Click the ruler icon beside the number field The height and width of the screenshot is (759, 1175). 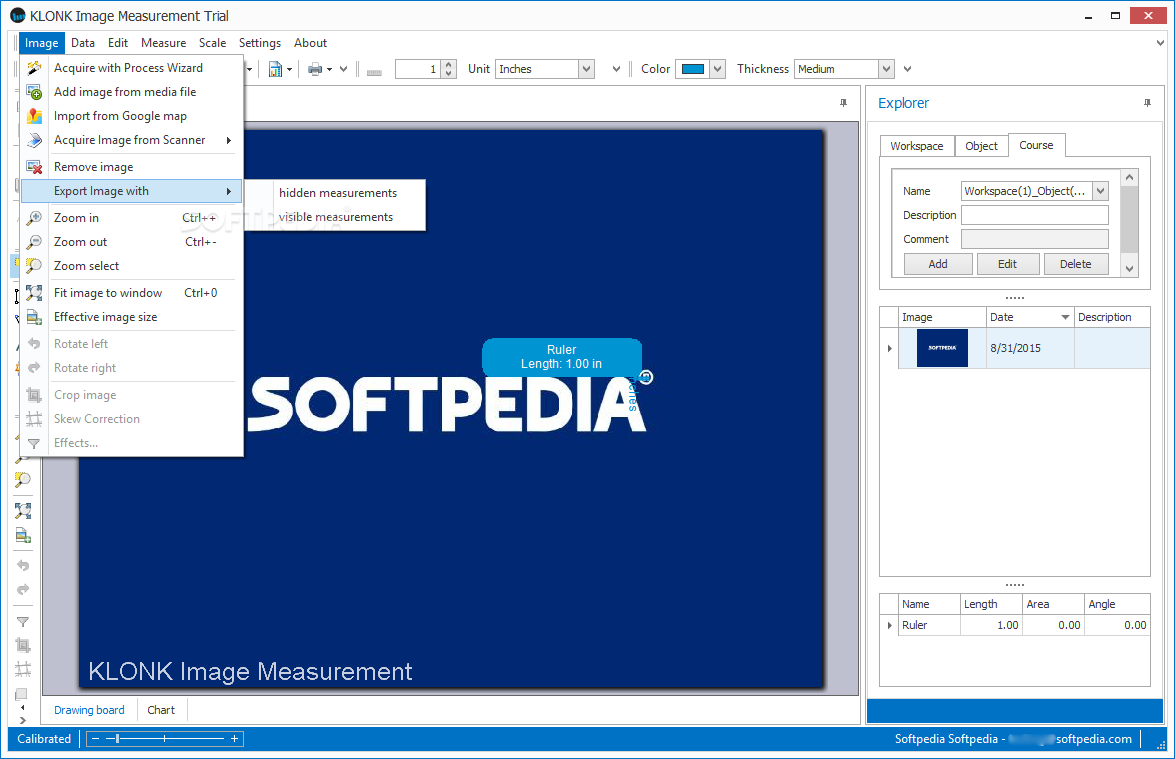(375, 72)
